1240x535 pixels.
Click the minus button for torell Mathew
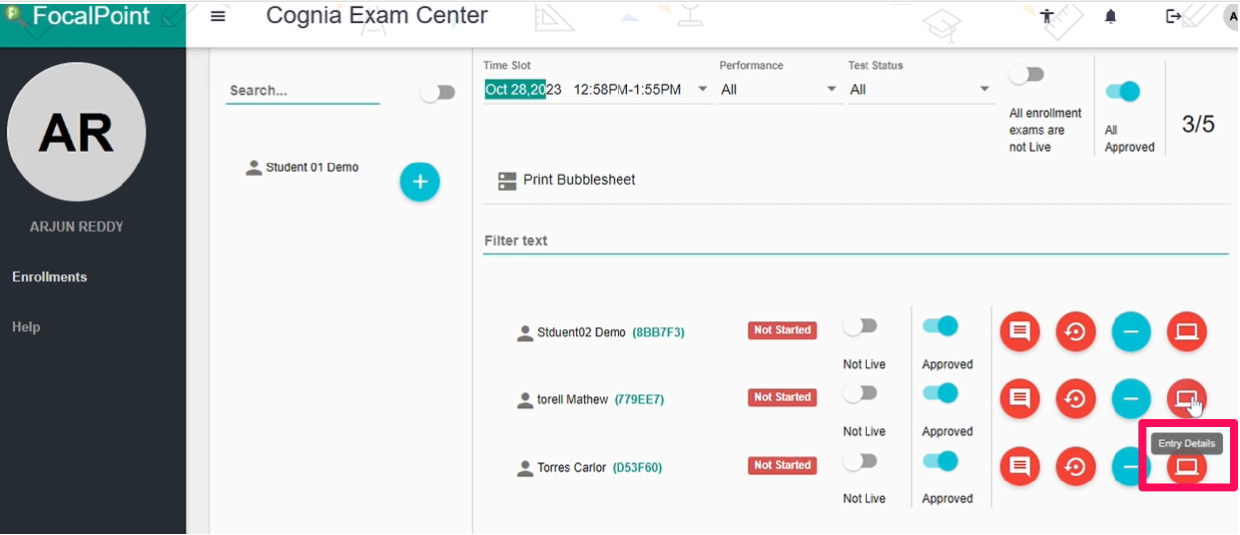1131,399
